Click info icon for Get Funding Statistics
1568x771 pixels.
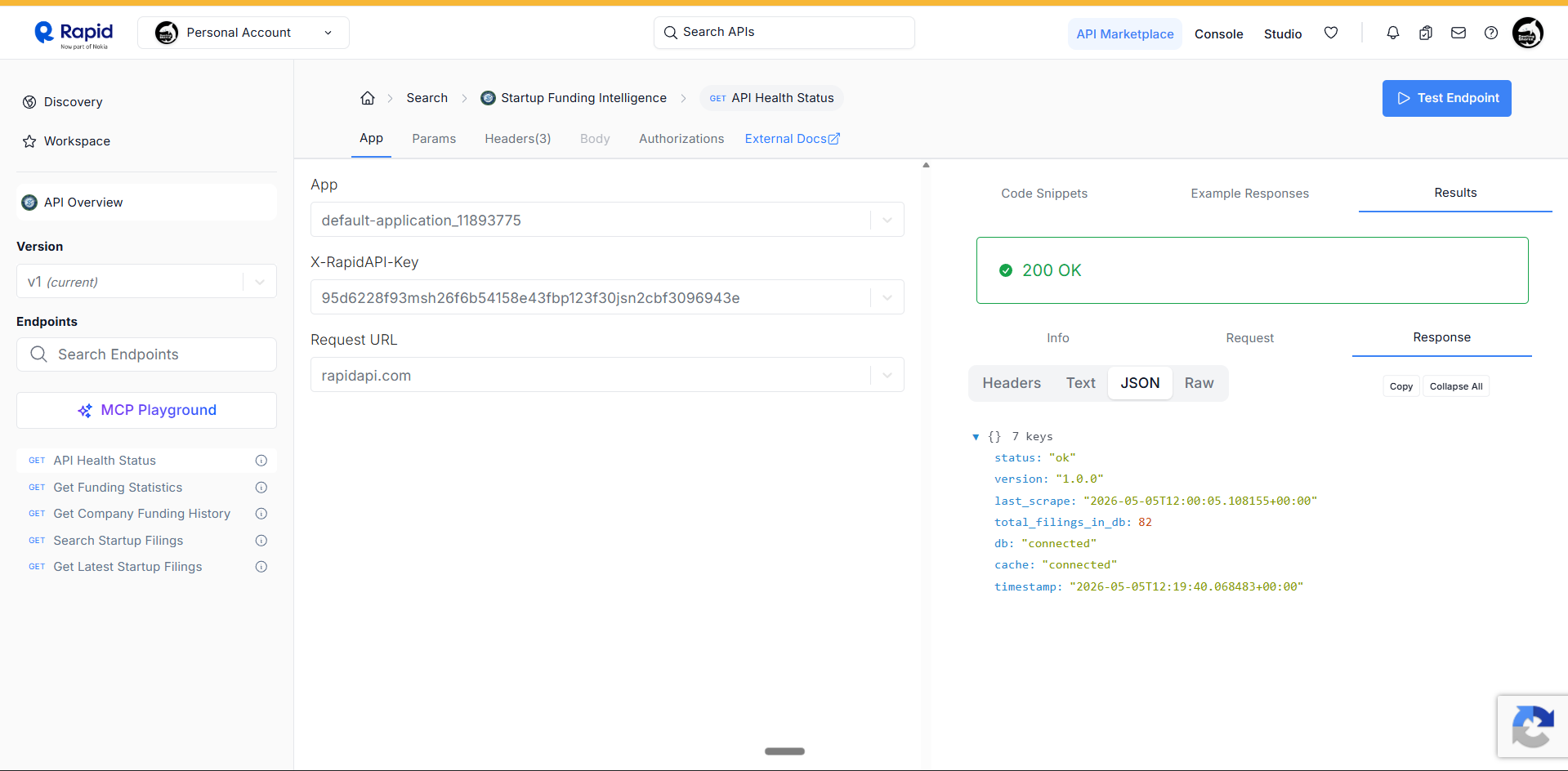(x=261, y=488)
